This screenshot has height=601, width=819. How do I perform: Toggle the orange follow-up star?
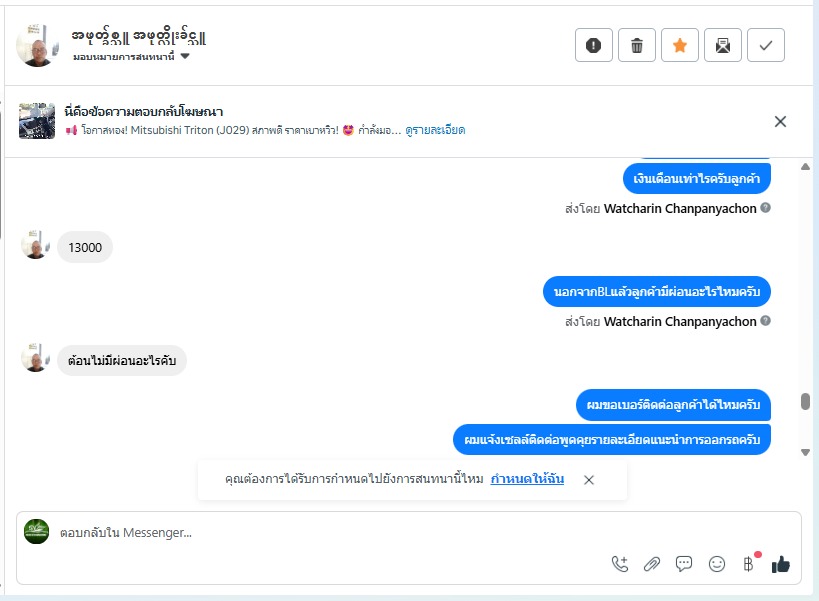click(680, 45)
